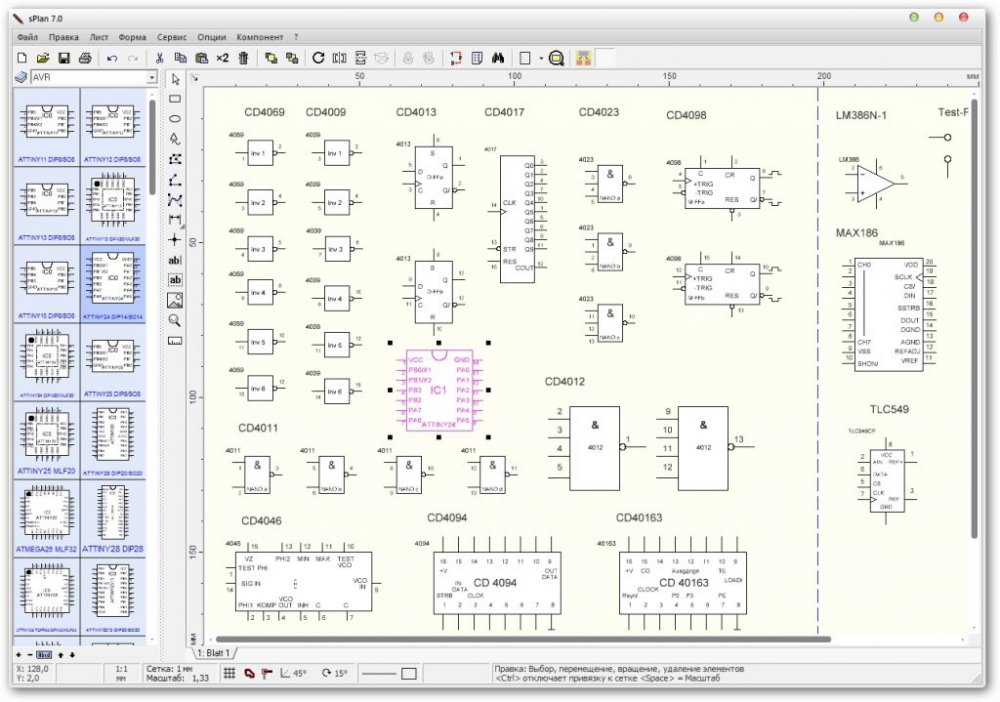Viewport: 1000px width, 702px height.
Task: Toggle the grid display in the status bar
Action: point(230,672)
